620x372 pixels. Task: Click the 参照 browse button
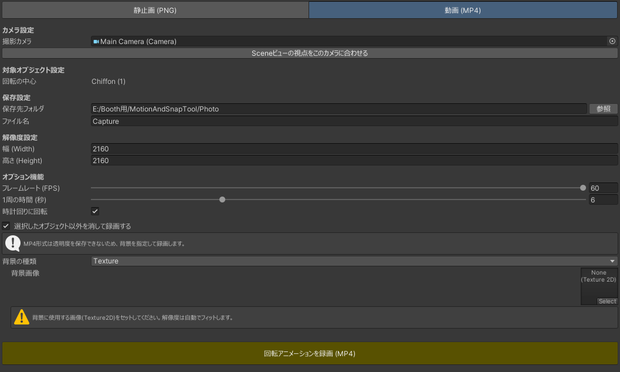click(x=603, y=109)
